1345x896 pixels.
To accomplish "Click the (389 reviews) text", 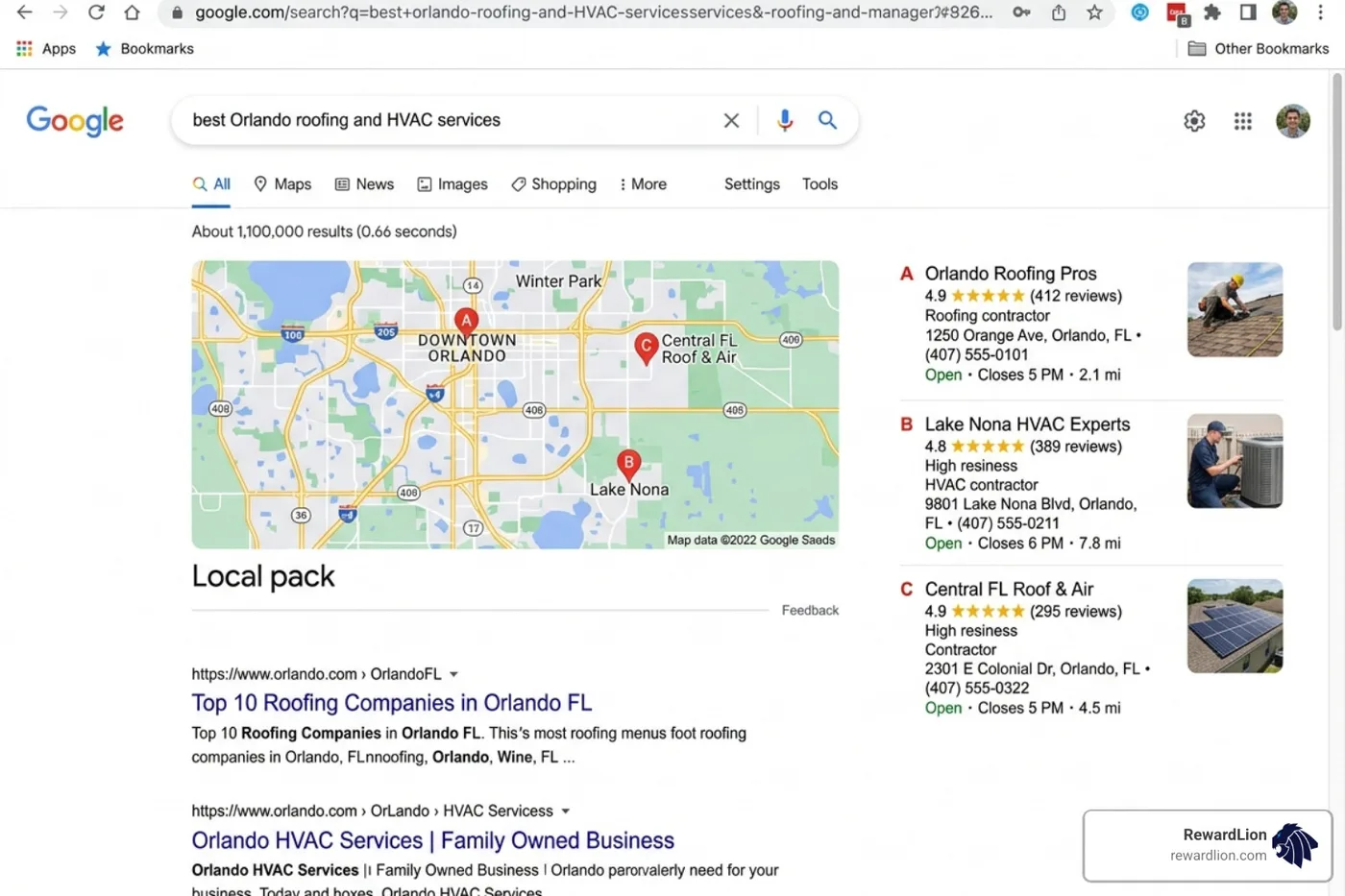I will pos(1076,447).
